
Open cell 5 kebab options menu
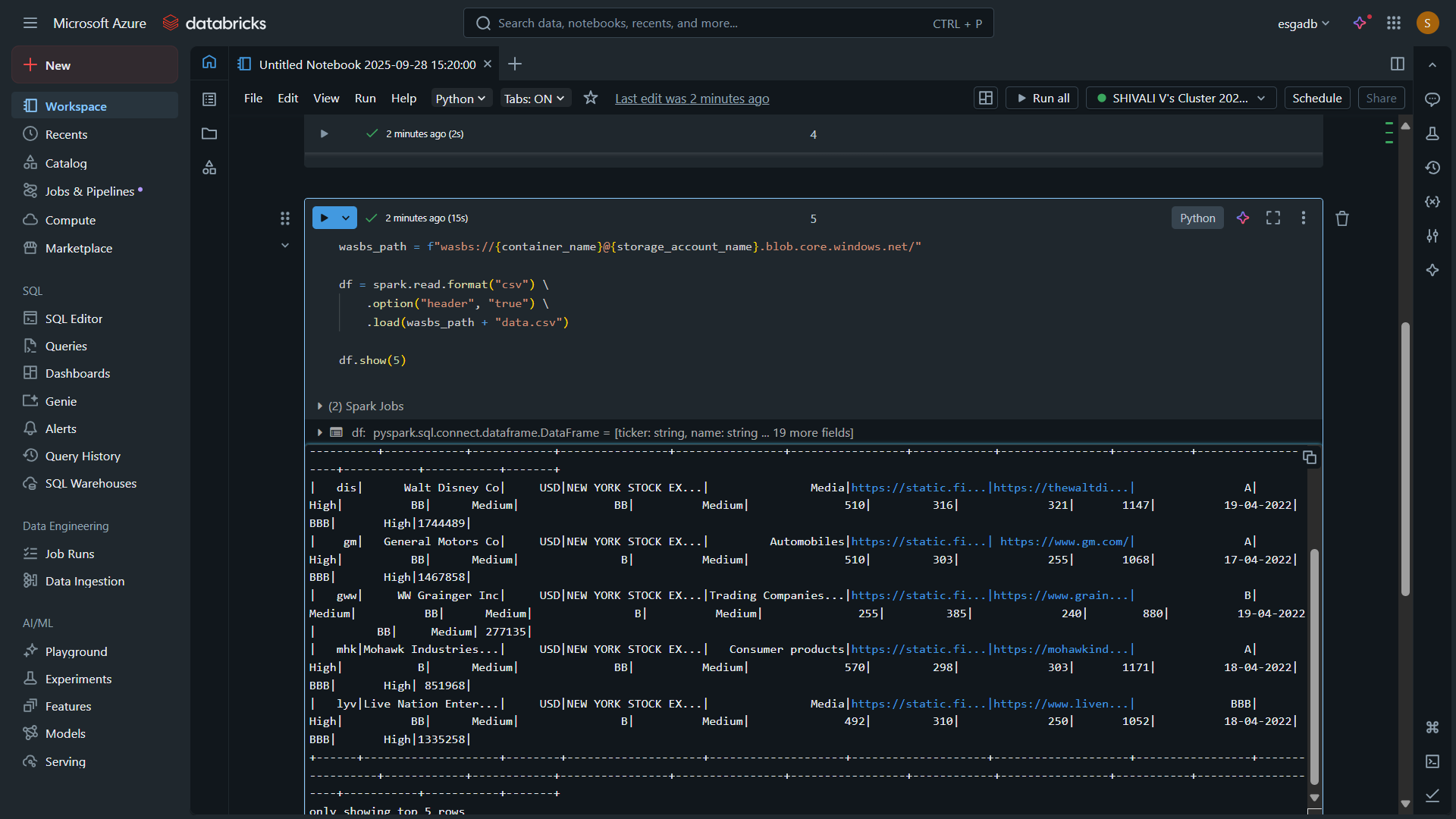[1304, 218]
